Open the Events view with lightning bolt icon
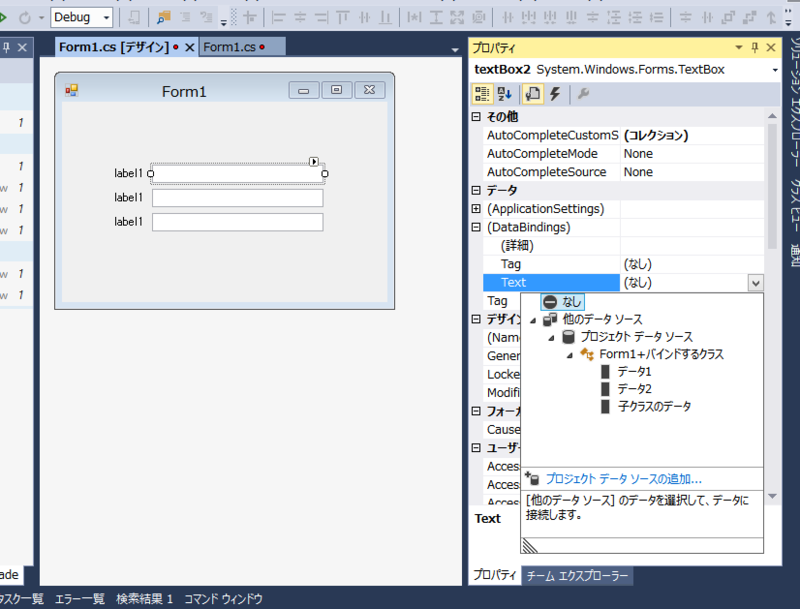The height and width of the screenshot is (609, 800). coord(555,93)
